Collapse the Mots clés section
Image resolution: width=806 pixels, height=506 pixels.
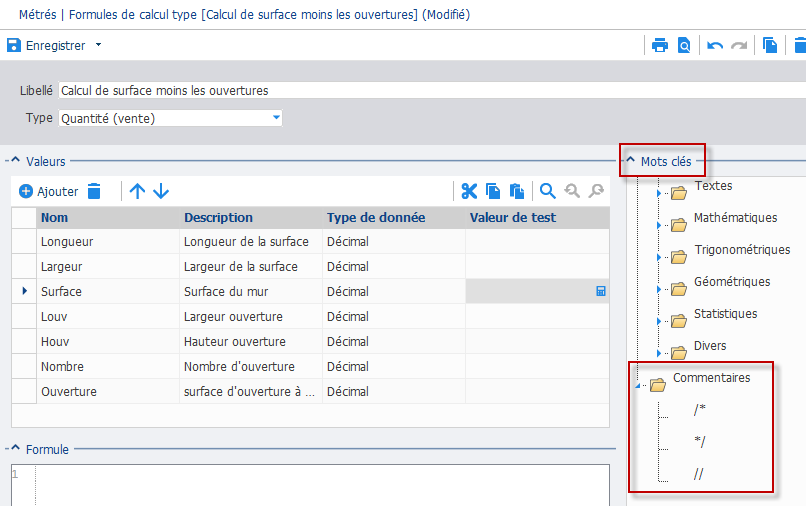[x=630, y=160]
